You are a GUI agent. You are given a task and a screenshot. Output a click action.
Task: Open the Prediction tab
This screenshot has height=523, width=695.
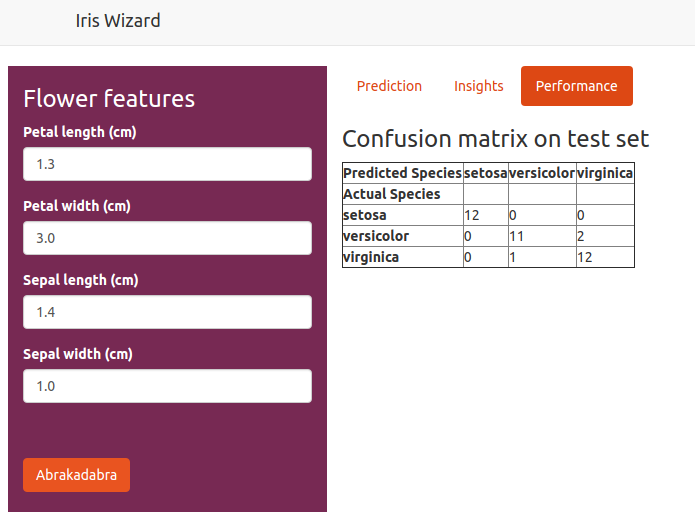(389, 86)
